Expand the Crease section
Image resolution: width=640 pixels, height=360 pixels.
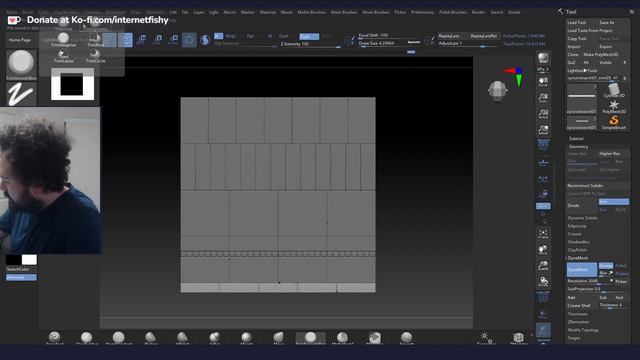574,234
